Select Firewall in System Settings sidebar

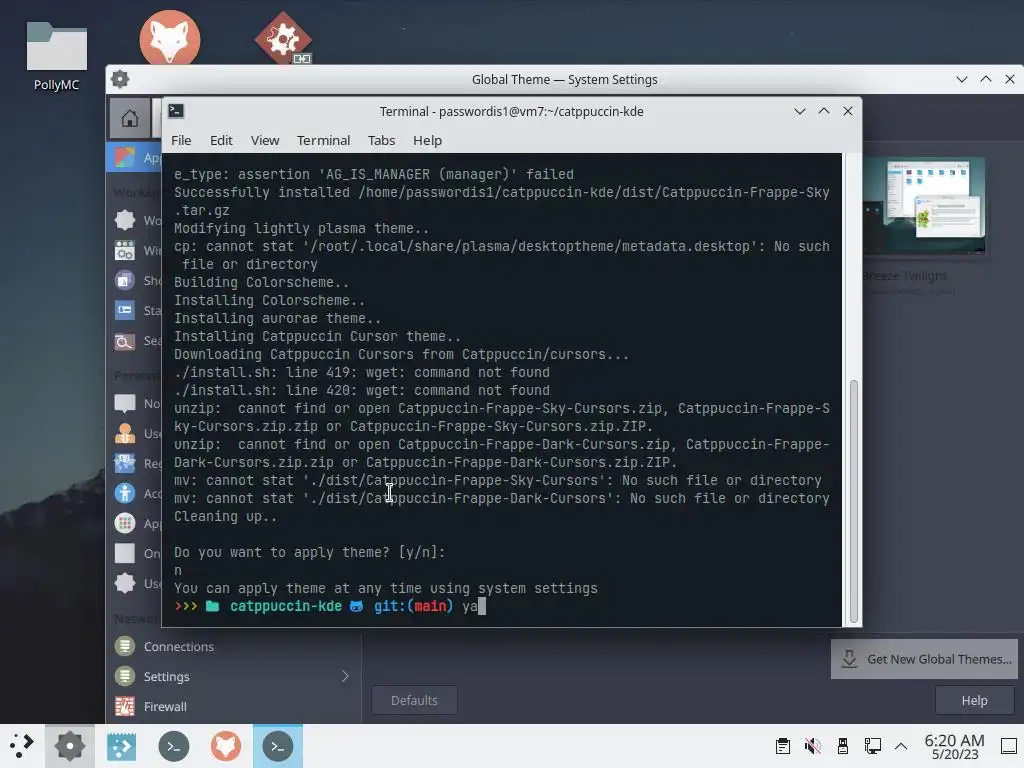[234, 707]
